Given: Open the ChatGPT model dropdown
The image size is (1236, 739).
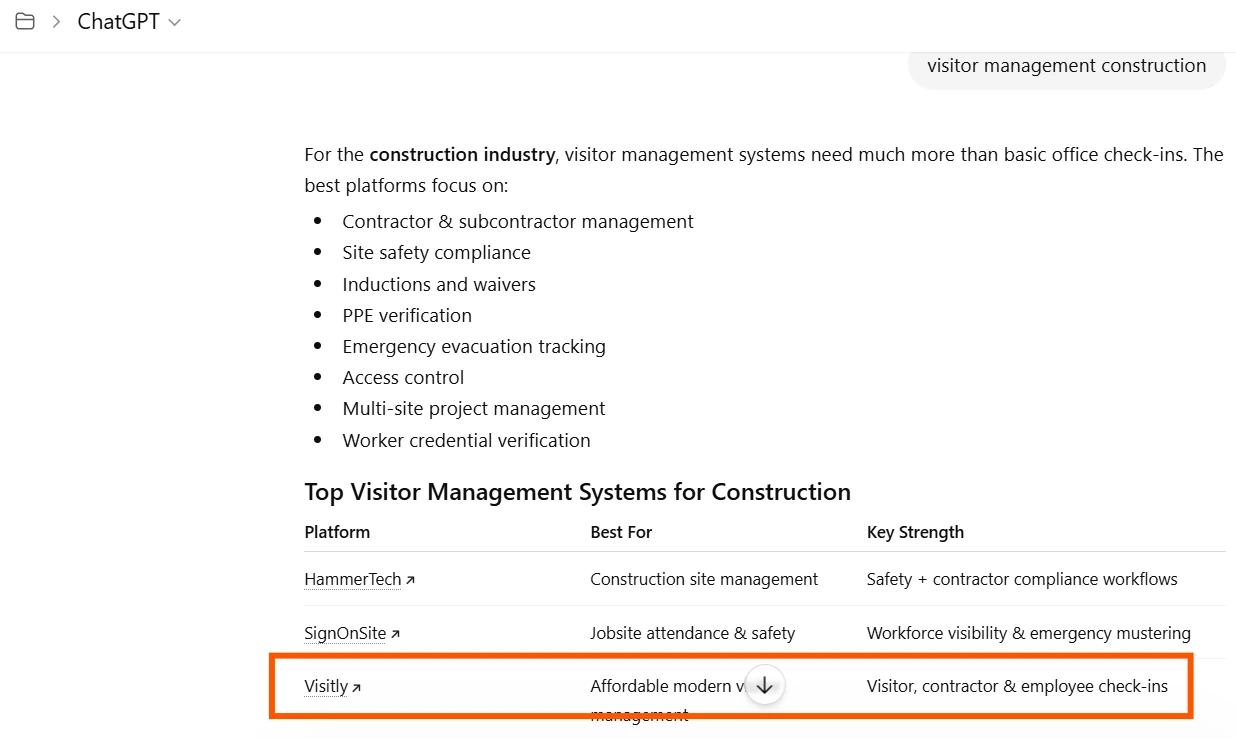Looking at the screenshot, I should 129,22.
